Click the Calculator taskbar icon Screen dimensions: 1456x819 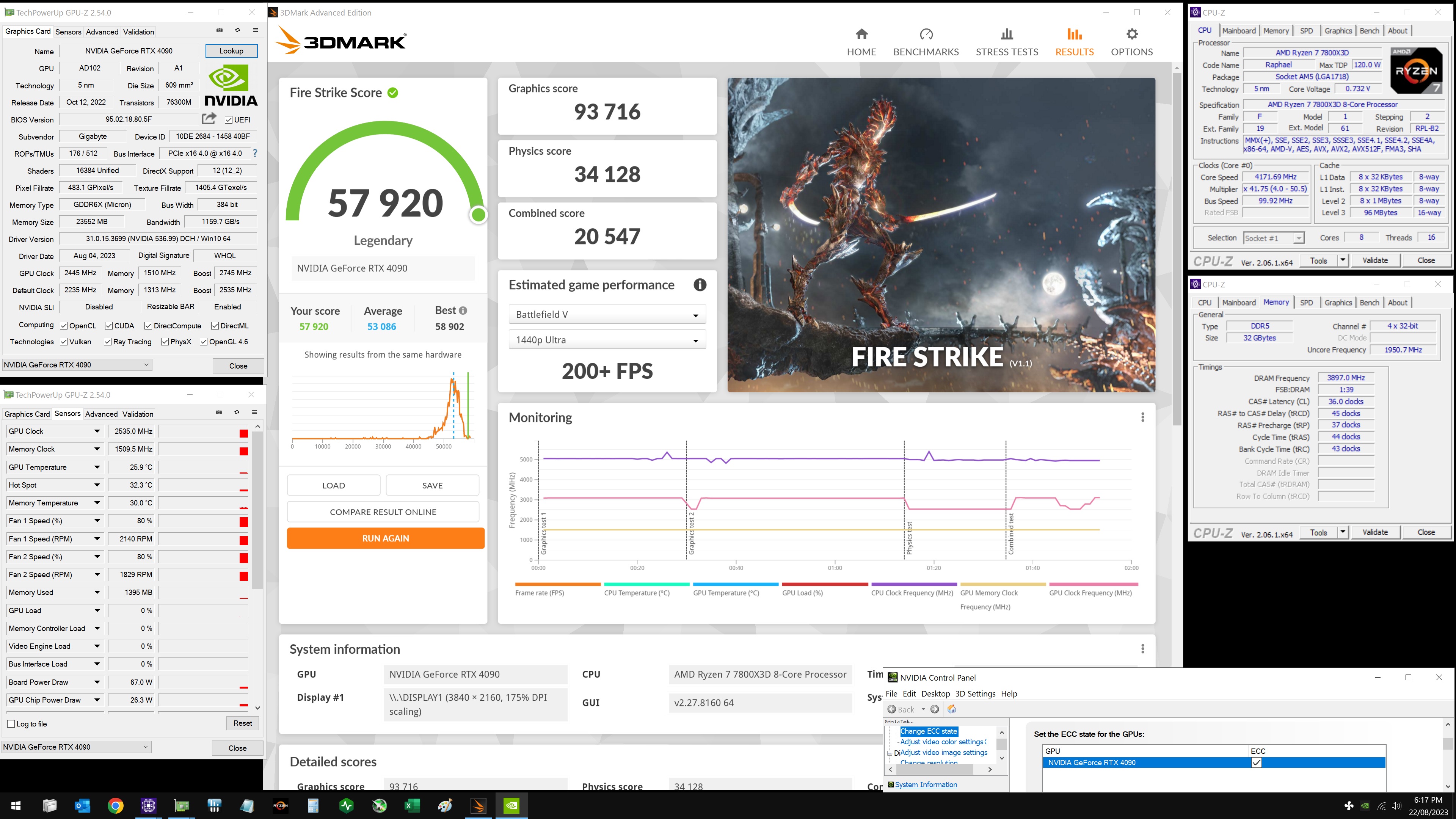[x=313, y=805]
